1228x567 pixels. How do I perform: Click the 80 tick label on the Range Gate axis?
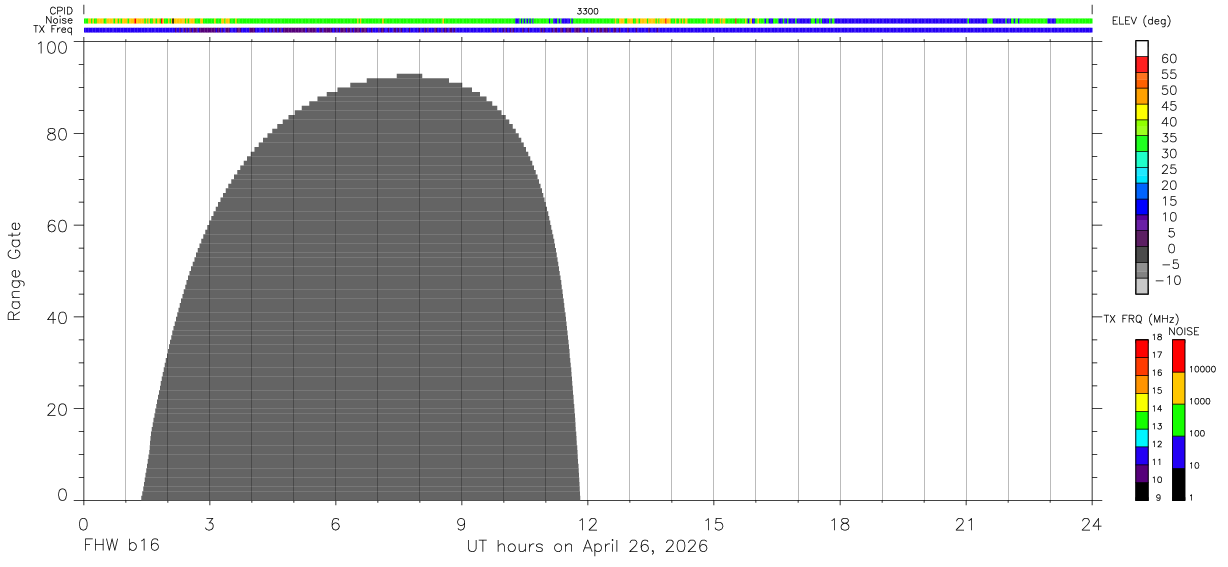[x=59, y=133]
